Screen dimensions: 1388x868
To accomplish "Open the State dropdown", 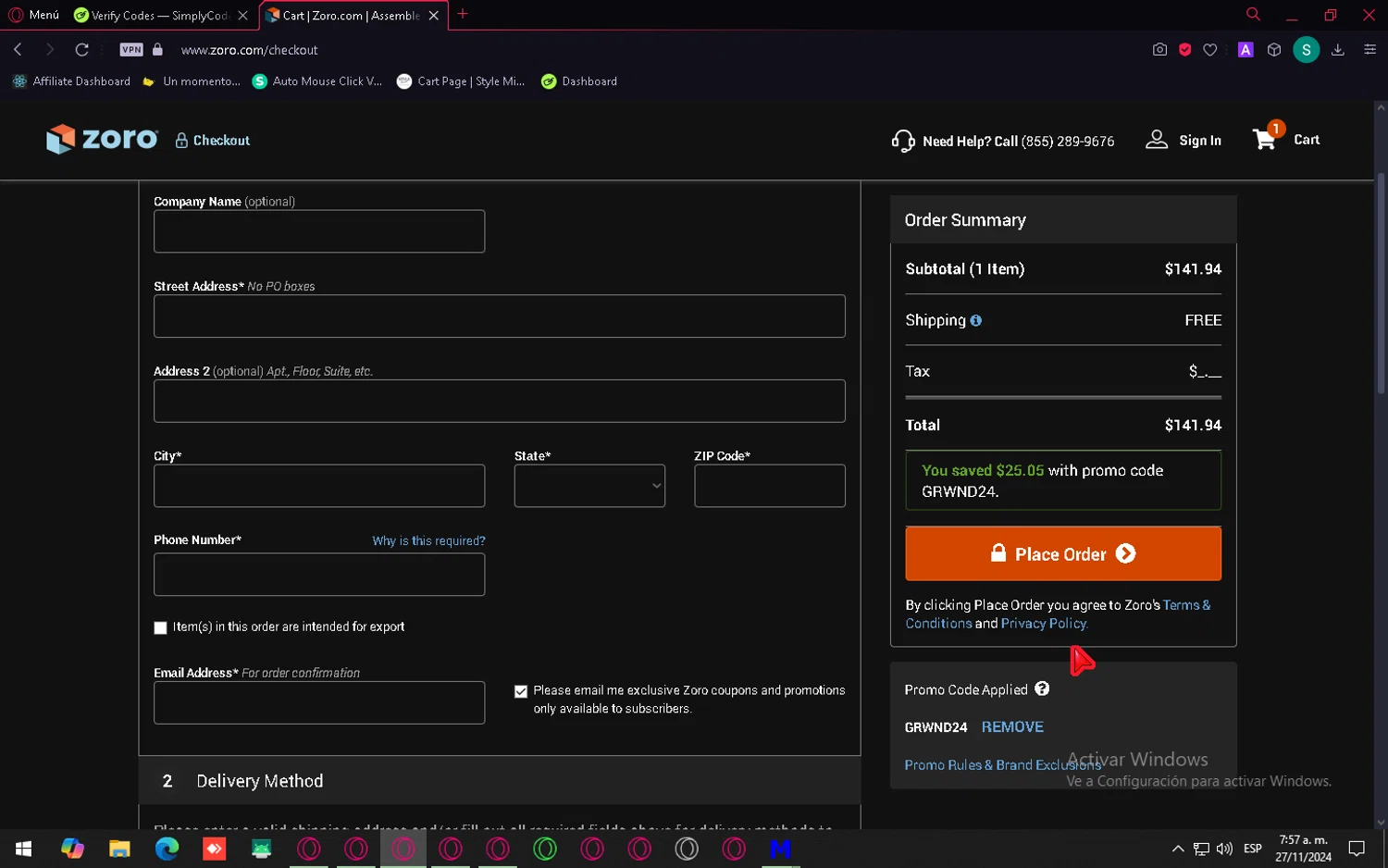I will tap(589, 486).
